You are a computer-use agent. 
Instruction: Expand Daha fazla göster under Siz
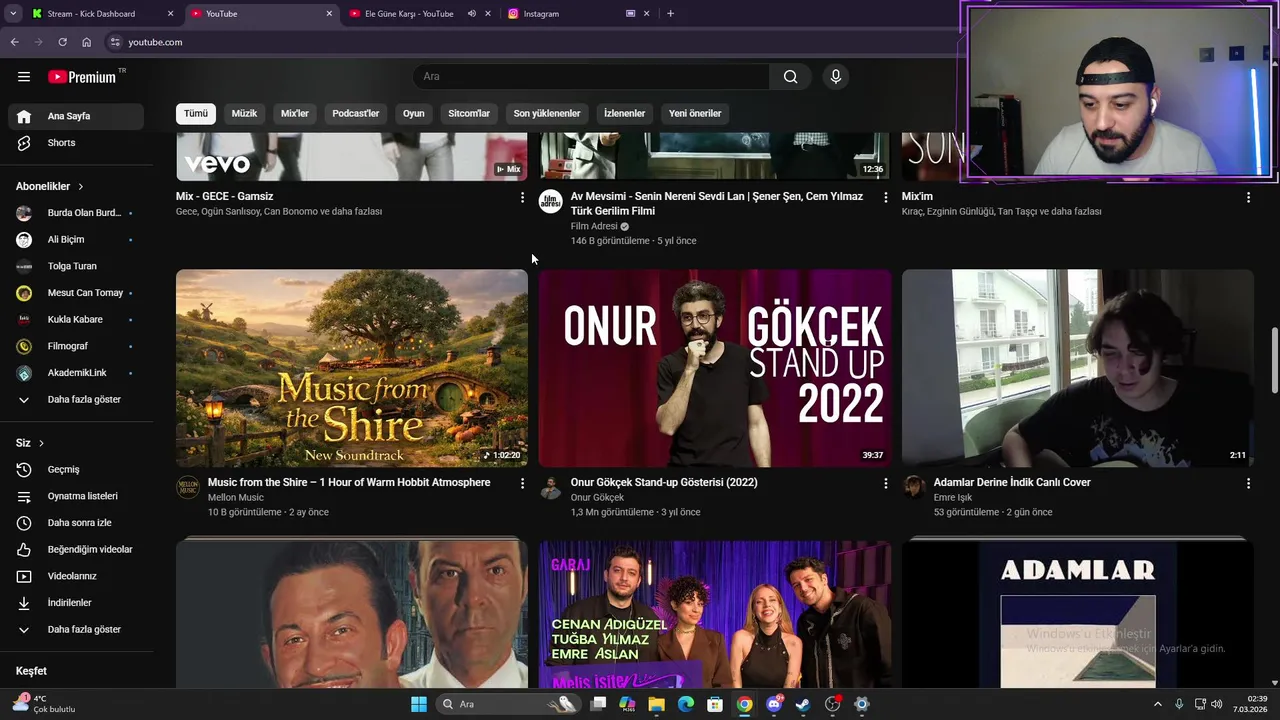[76, 630]
